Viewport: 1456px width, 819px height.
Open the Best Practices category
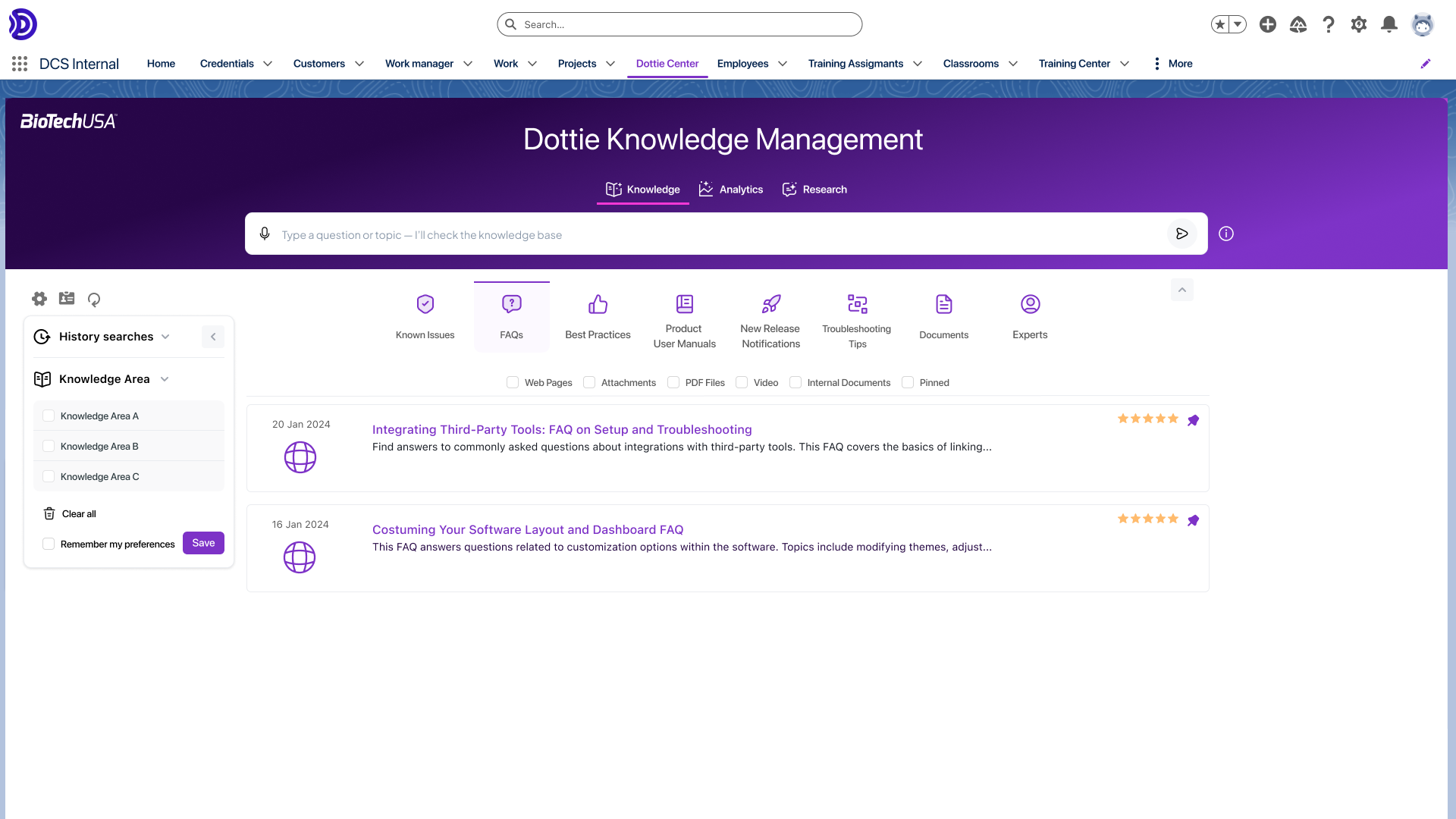point(598,303)
